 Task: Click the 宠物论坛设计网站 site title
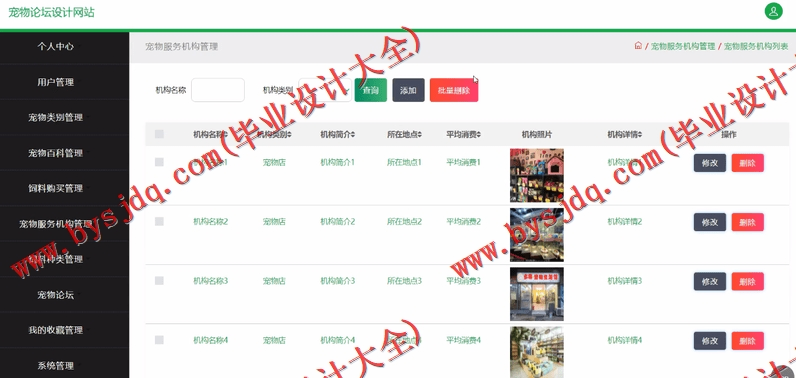[51, 13]
